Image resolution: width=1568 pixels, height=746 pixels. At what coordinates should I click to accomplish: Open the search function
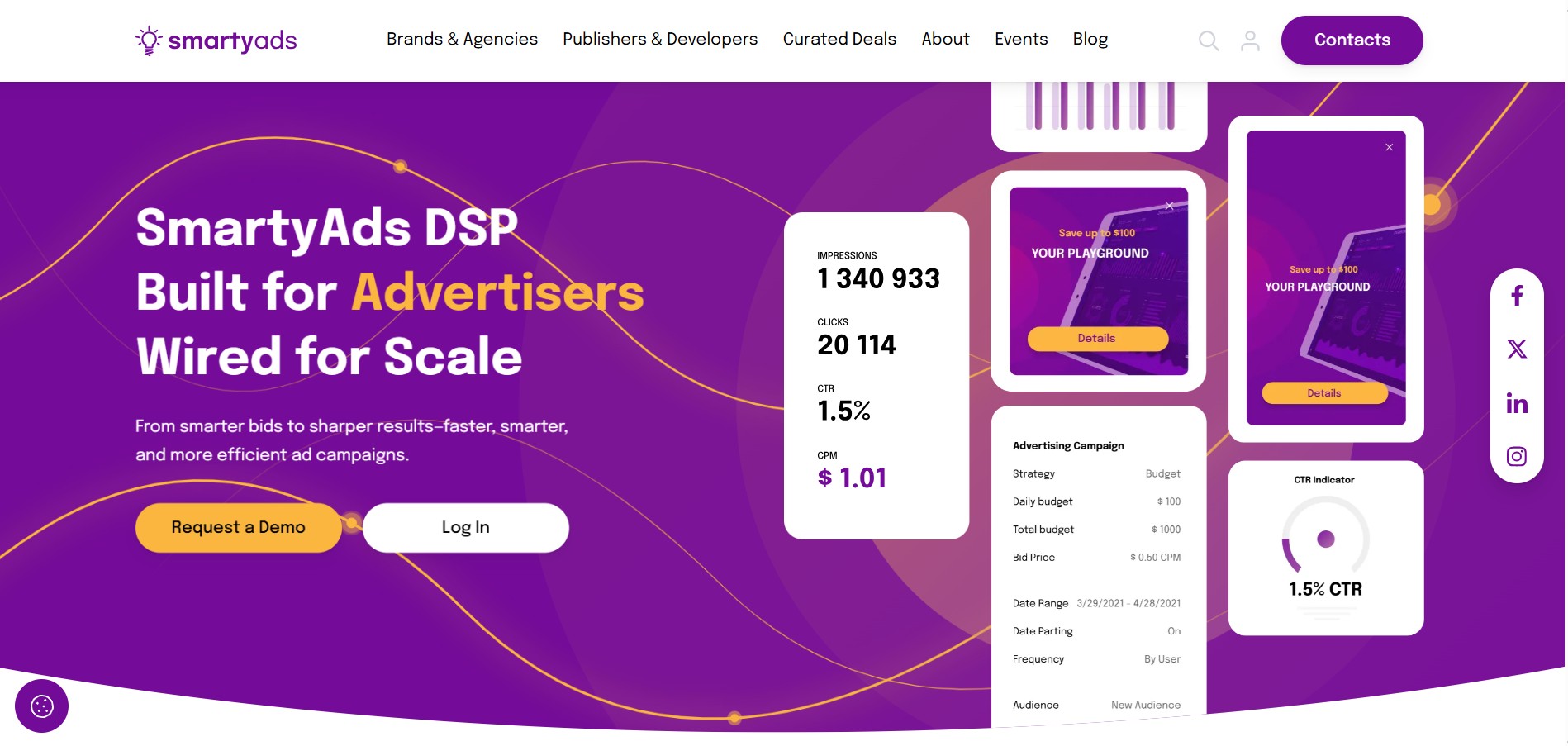1209,40
